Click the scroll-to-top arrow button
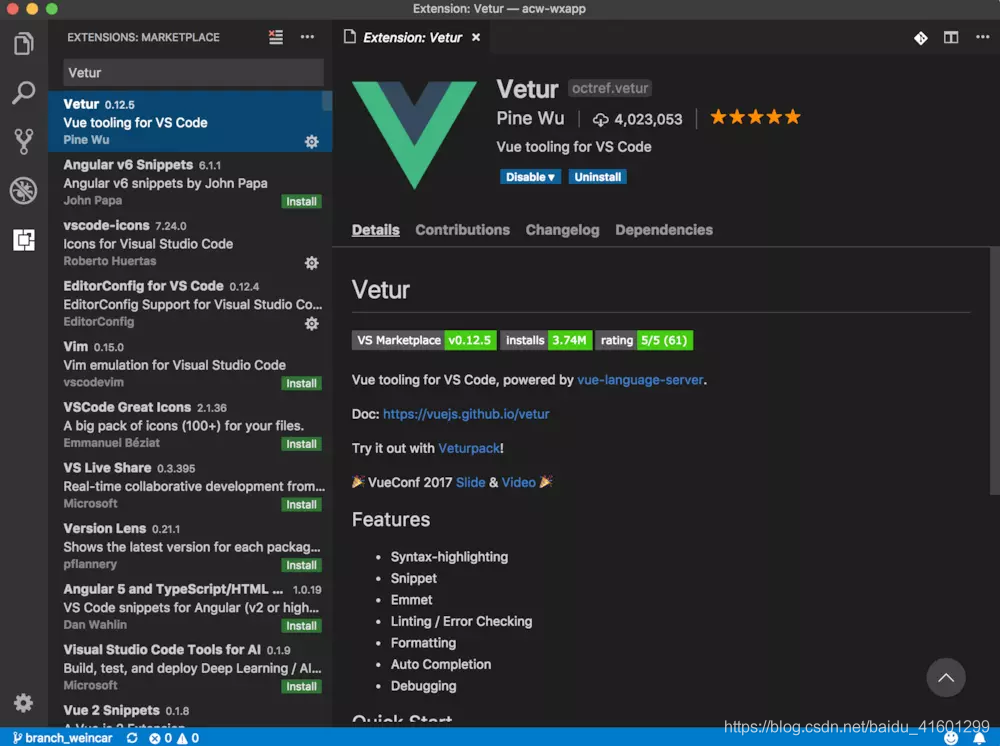Screen dimensions: 1000x746 945,677
